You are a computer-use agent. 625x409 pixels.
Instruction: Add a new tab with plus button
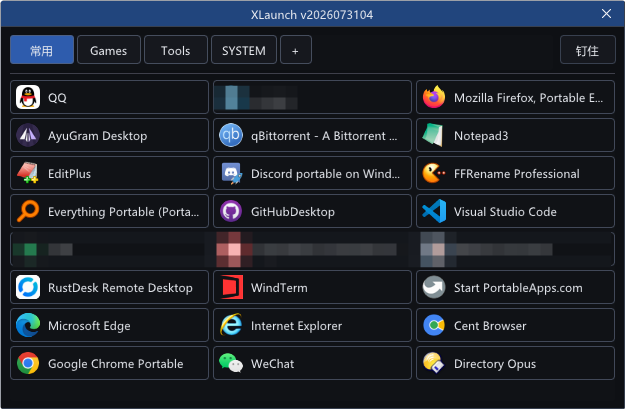(x=296, y=50)
